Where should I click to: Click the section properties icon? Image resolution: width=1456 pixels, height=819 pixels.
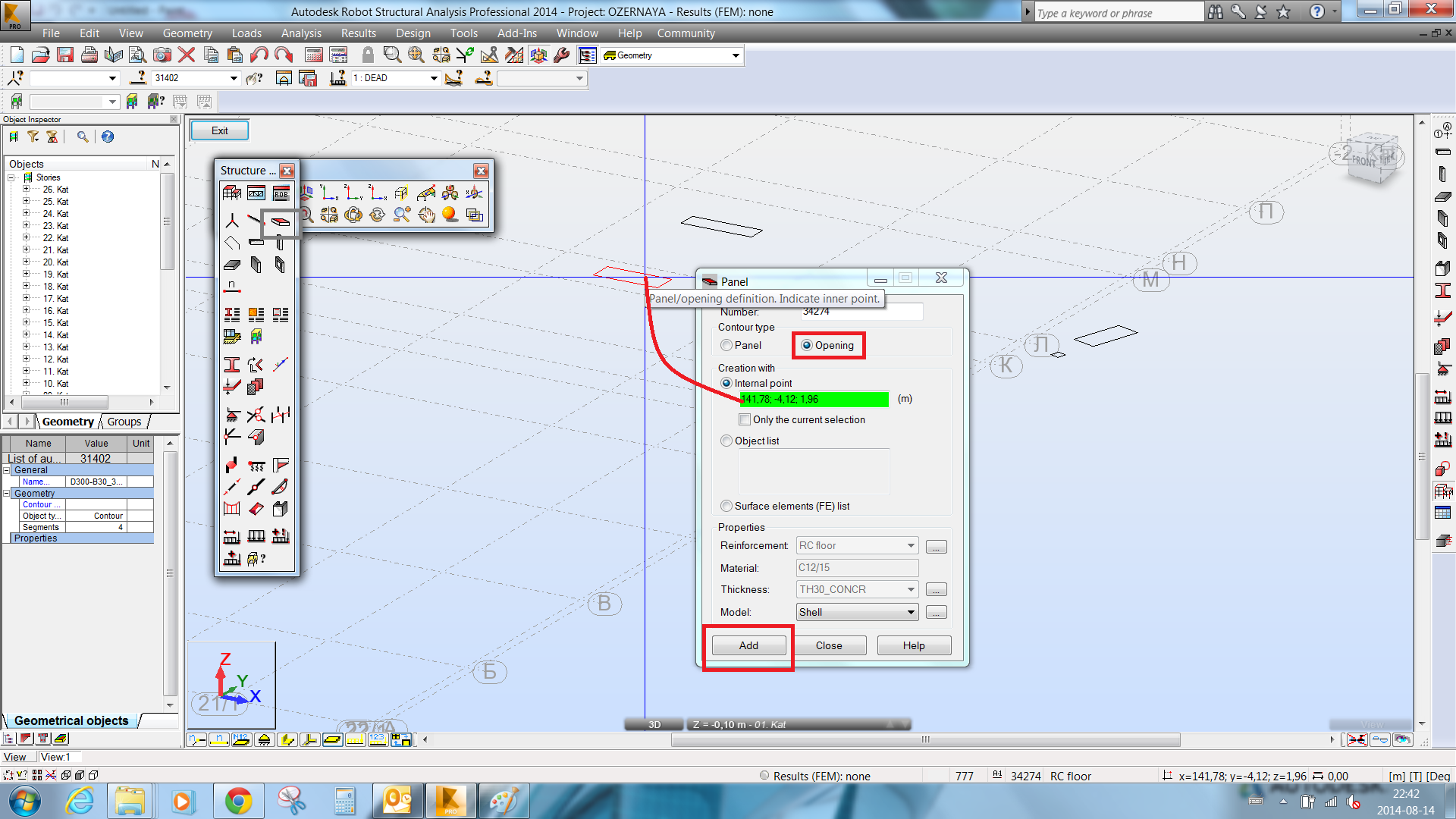coord(232,365)
